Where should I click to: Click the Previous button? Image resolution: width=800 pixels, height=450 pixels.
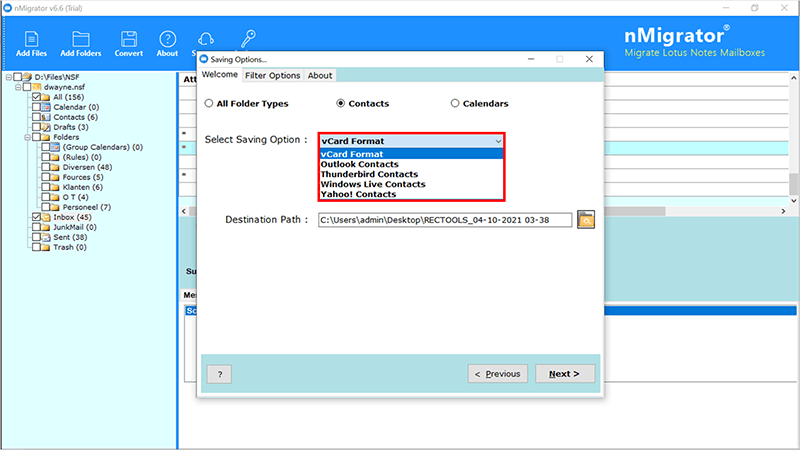tap(497, 374)
